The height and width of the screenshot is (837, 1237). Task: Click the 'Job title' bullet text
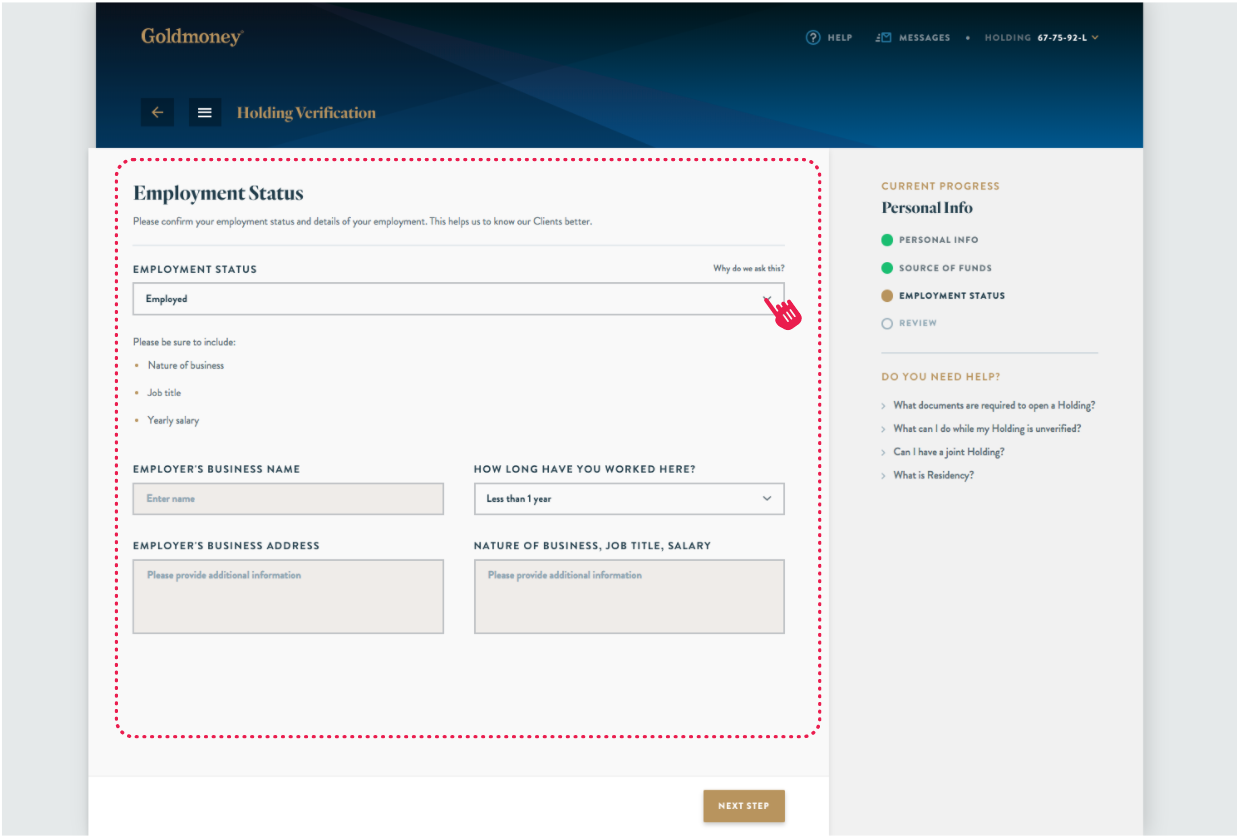[164, 393]
